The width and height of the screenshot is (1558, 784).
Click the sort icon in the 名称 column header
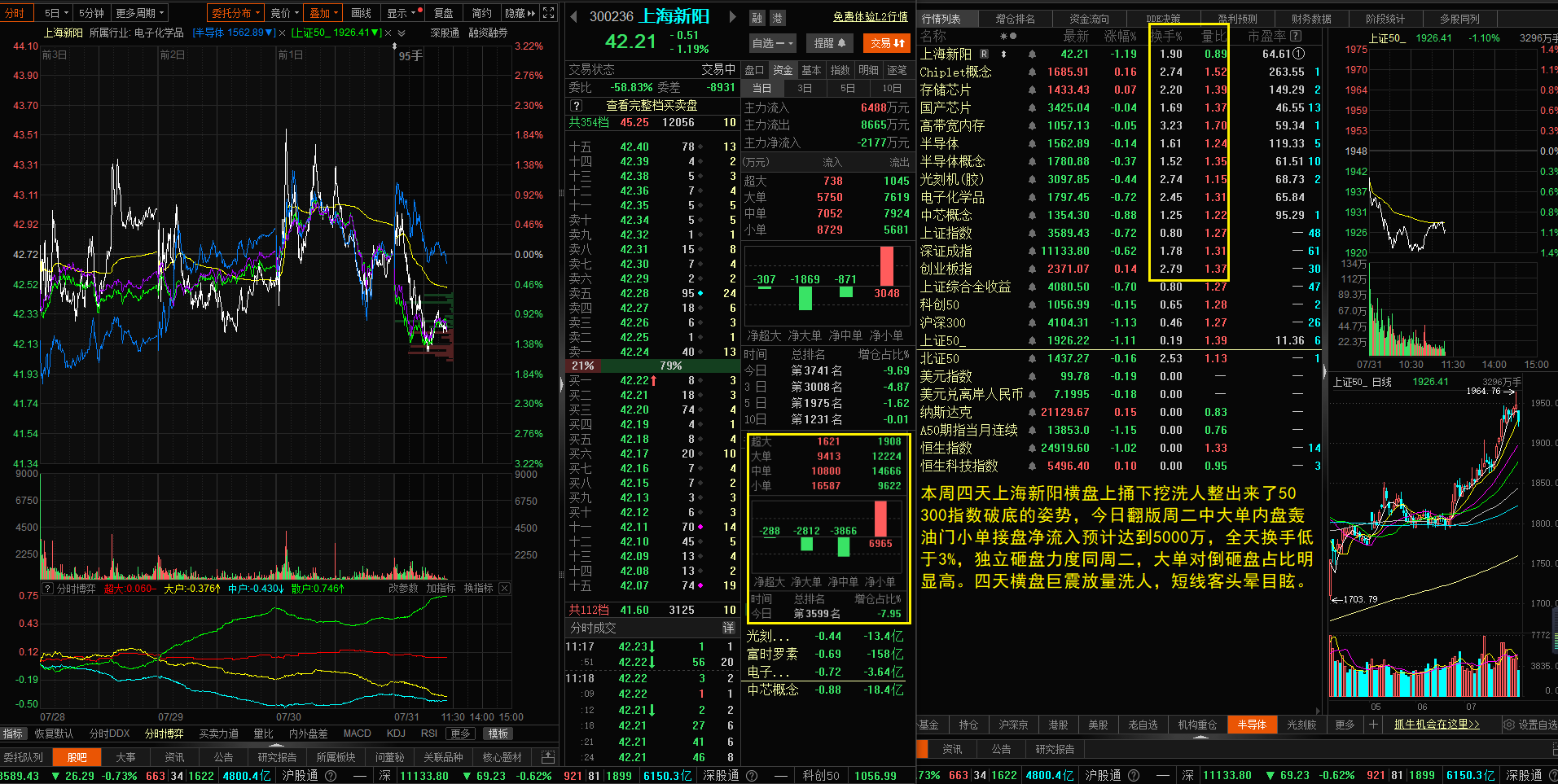(x=1008, y=36)
